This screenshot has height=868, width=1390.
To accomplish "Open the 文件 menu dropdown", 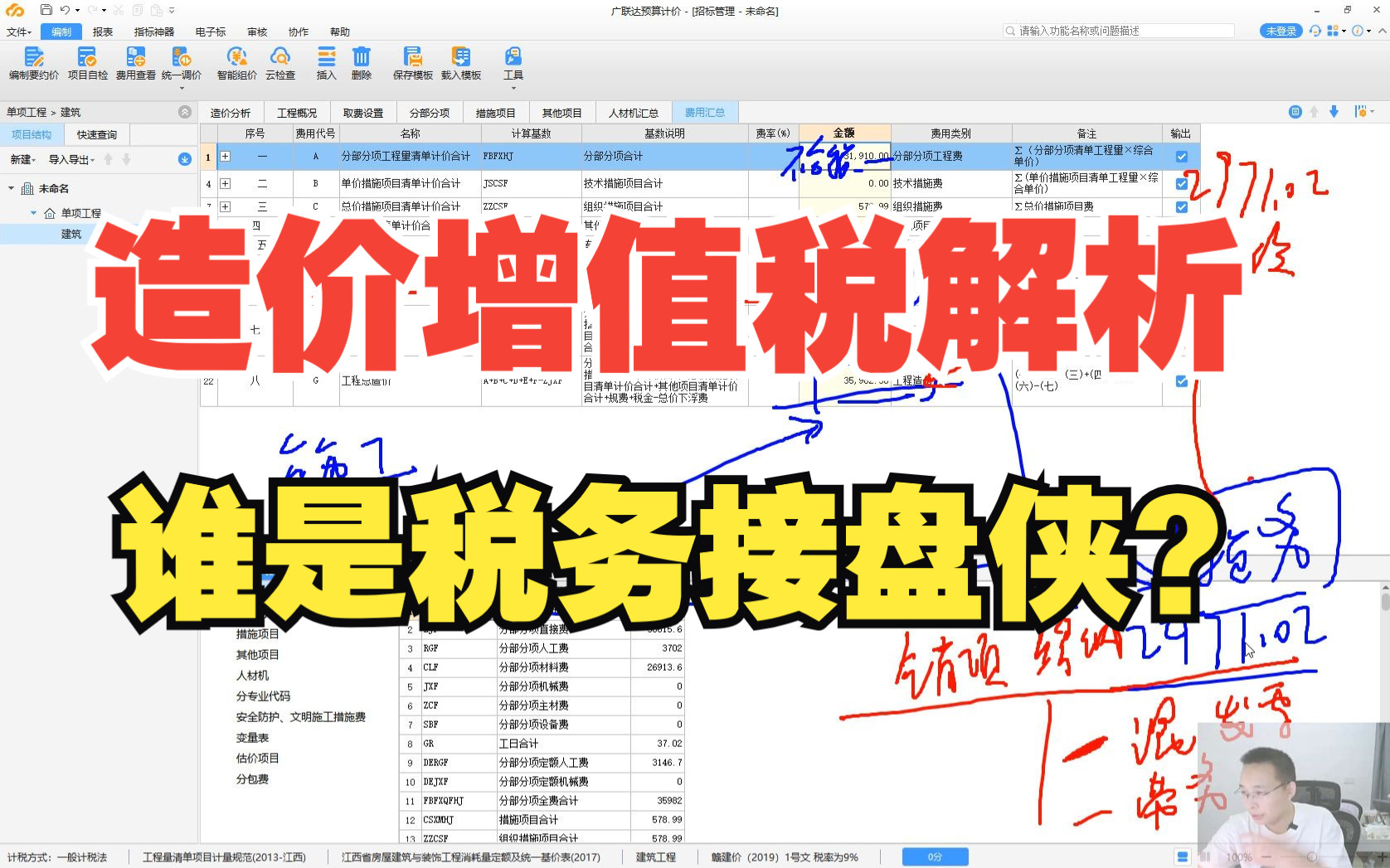I will (x=18, y=32).
